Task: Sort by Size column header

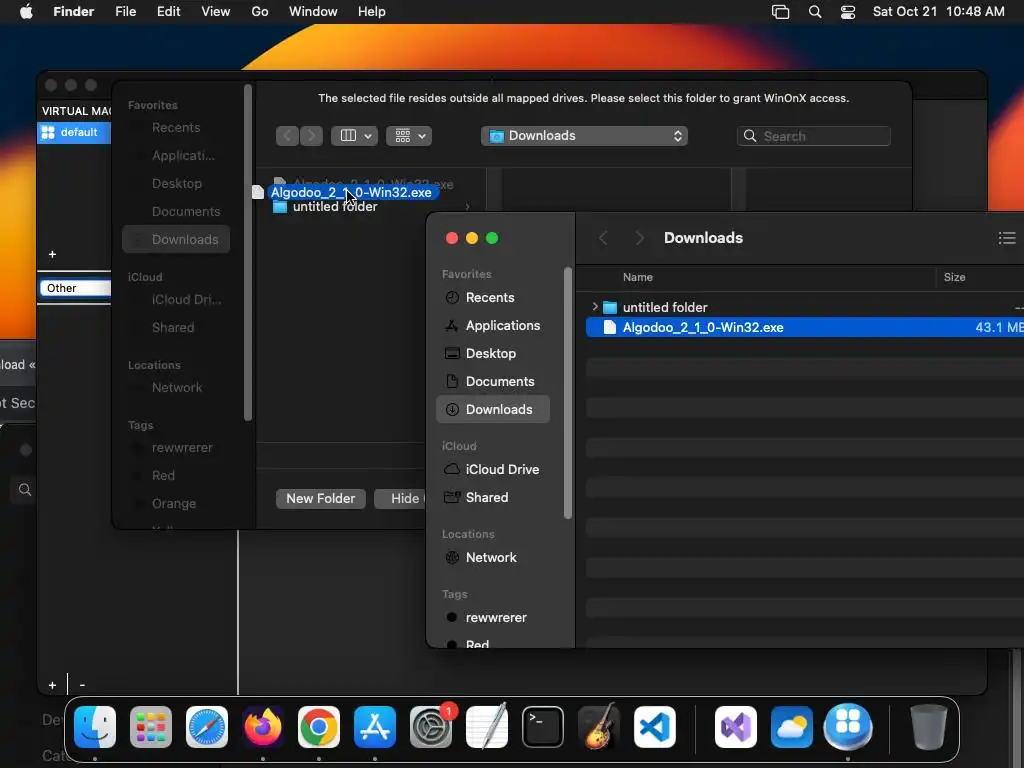Action: (x=954, y=277)
